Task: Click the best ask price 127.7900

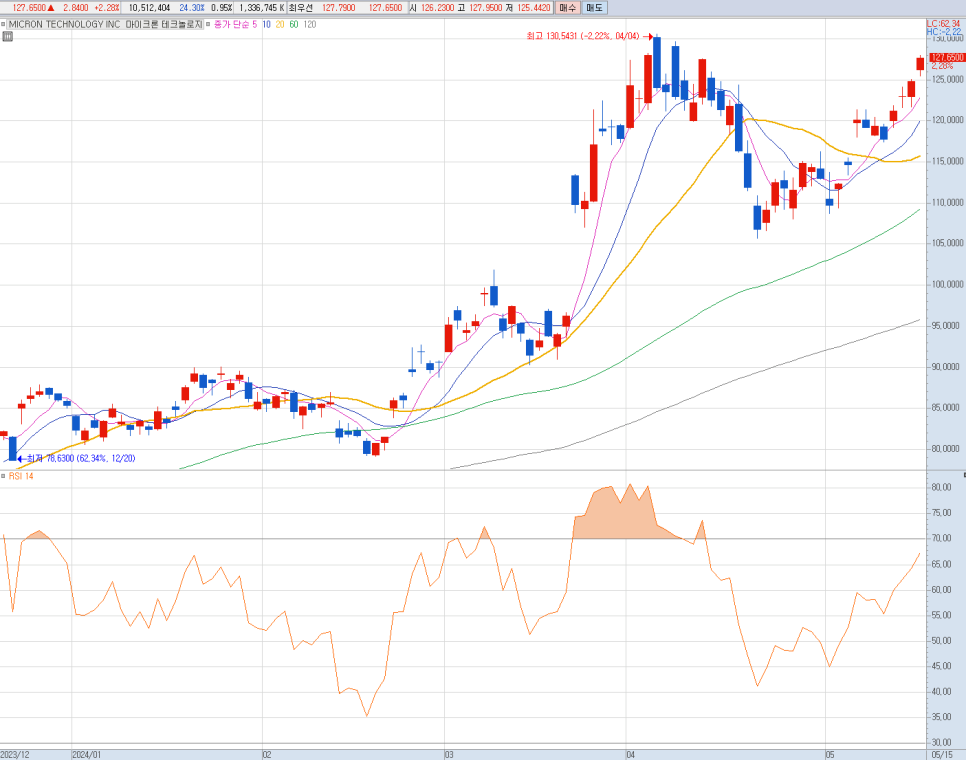Action: (339, 8)
